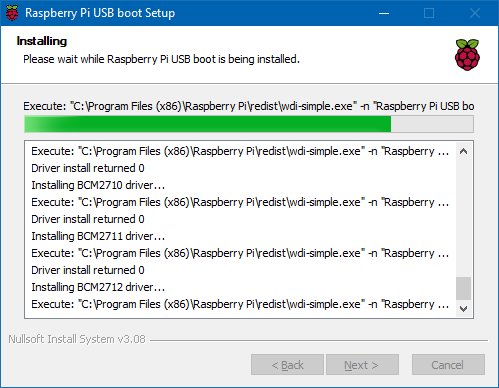Click the Next > button
499x388 pixels.
click(x=362, y=365)
